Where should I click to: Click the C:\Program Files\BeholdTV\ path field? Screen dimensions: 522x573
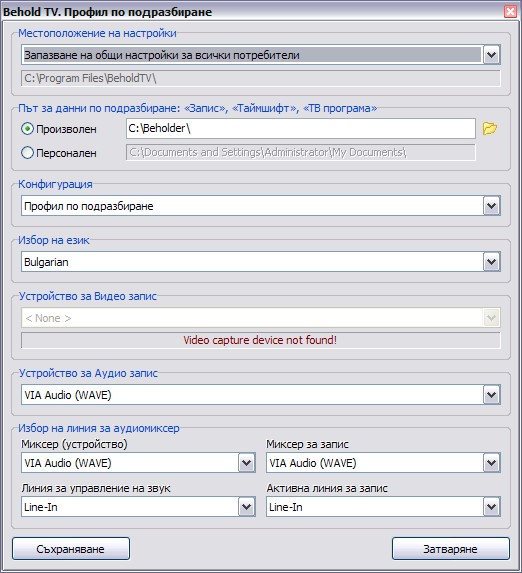click(261, 78)
